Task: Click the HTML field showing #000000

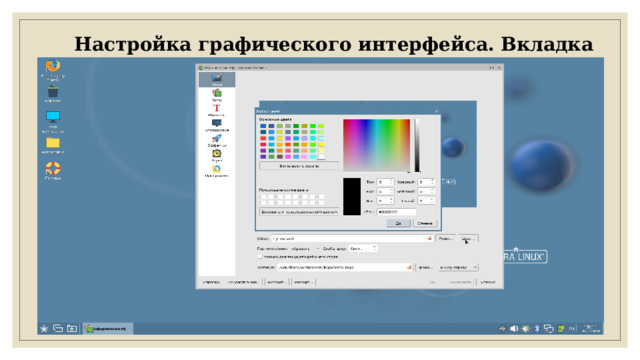Action: pos(396,212)
